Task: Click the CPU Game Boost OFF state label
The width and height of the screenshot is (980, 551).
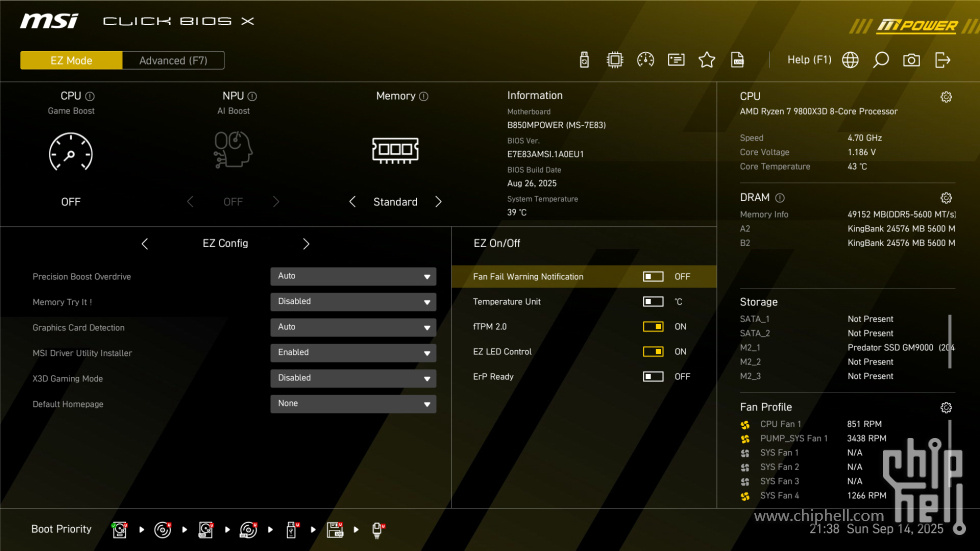Action: pyautogui.click(x=71, y=202)
